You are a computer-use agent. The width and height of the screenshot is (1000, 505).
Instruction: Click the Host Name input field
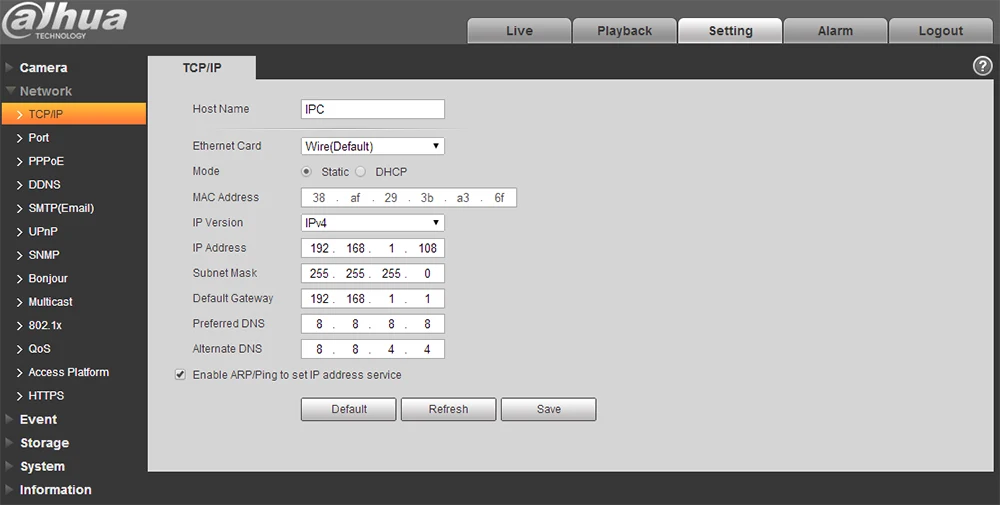(372, 109)
